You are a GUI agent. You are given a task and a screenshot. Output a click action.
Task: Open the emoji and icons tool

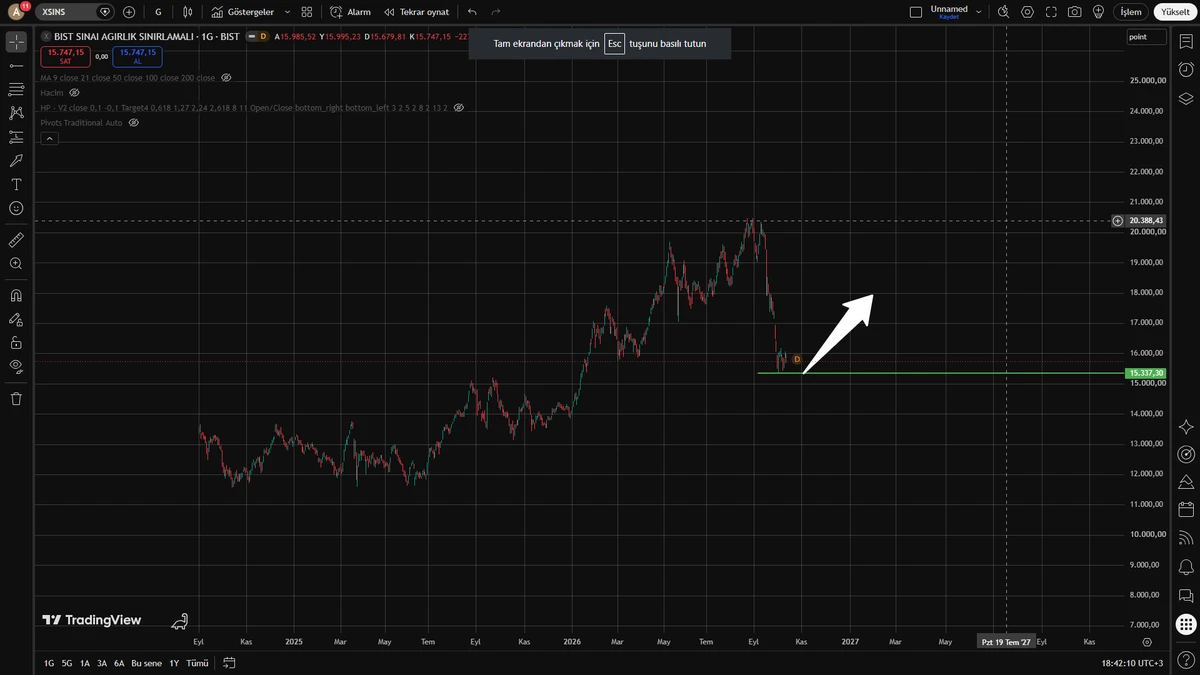pos(16,208)
